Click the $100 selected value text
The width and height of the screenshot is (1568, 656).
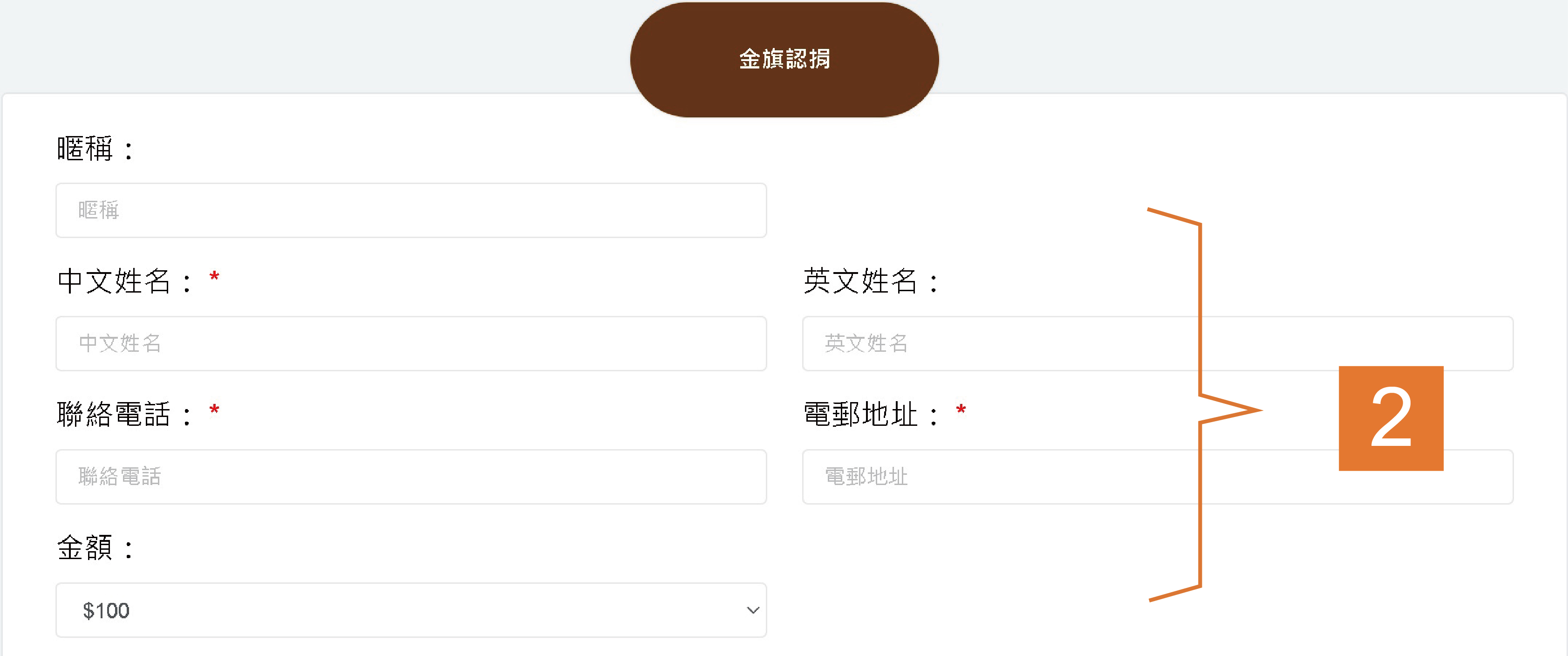pos(106,610)
